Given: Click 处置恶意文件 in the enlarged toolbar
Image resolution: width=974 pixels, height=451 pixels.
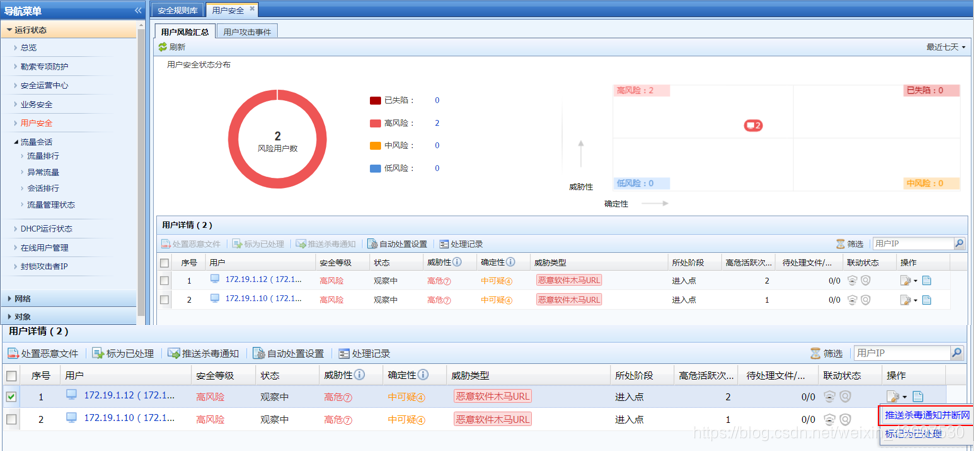Looking at the screenshot, I should tap(43, 353).
